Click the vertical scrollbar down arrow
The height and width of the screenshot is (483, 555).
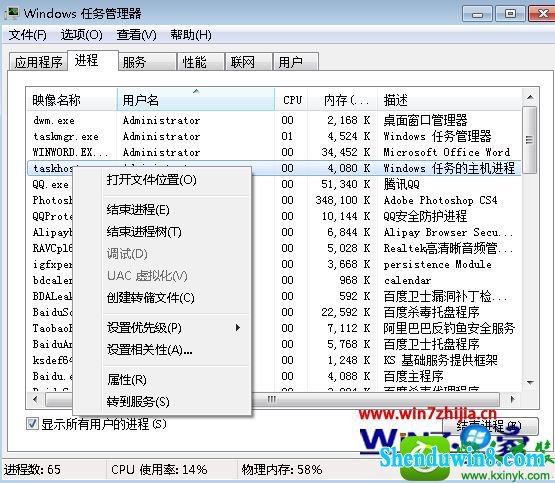(530, 382)
